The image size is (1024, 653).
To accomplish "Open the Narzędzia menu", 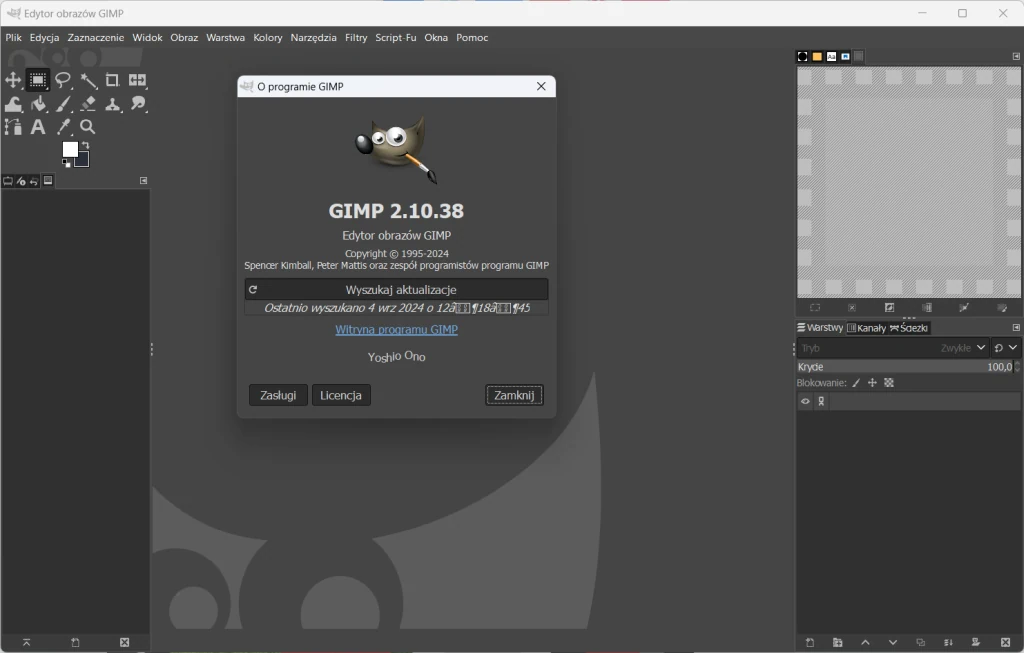I will [313, 38].
